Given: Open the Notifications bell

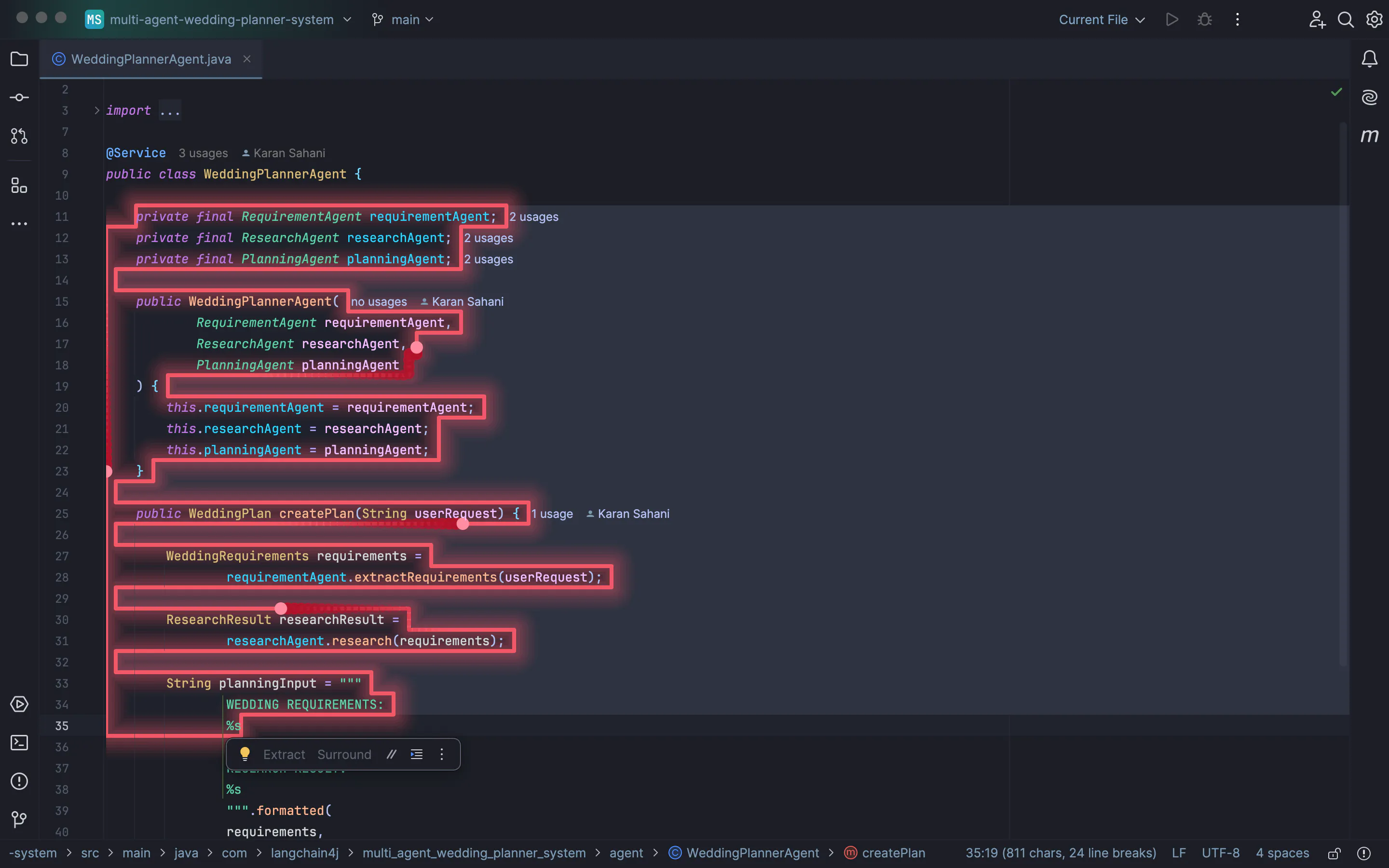Looking at the screenshot, I should 1370,58.
